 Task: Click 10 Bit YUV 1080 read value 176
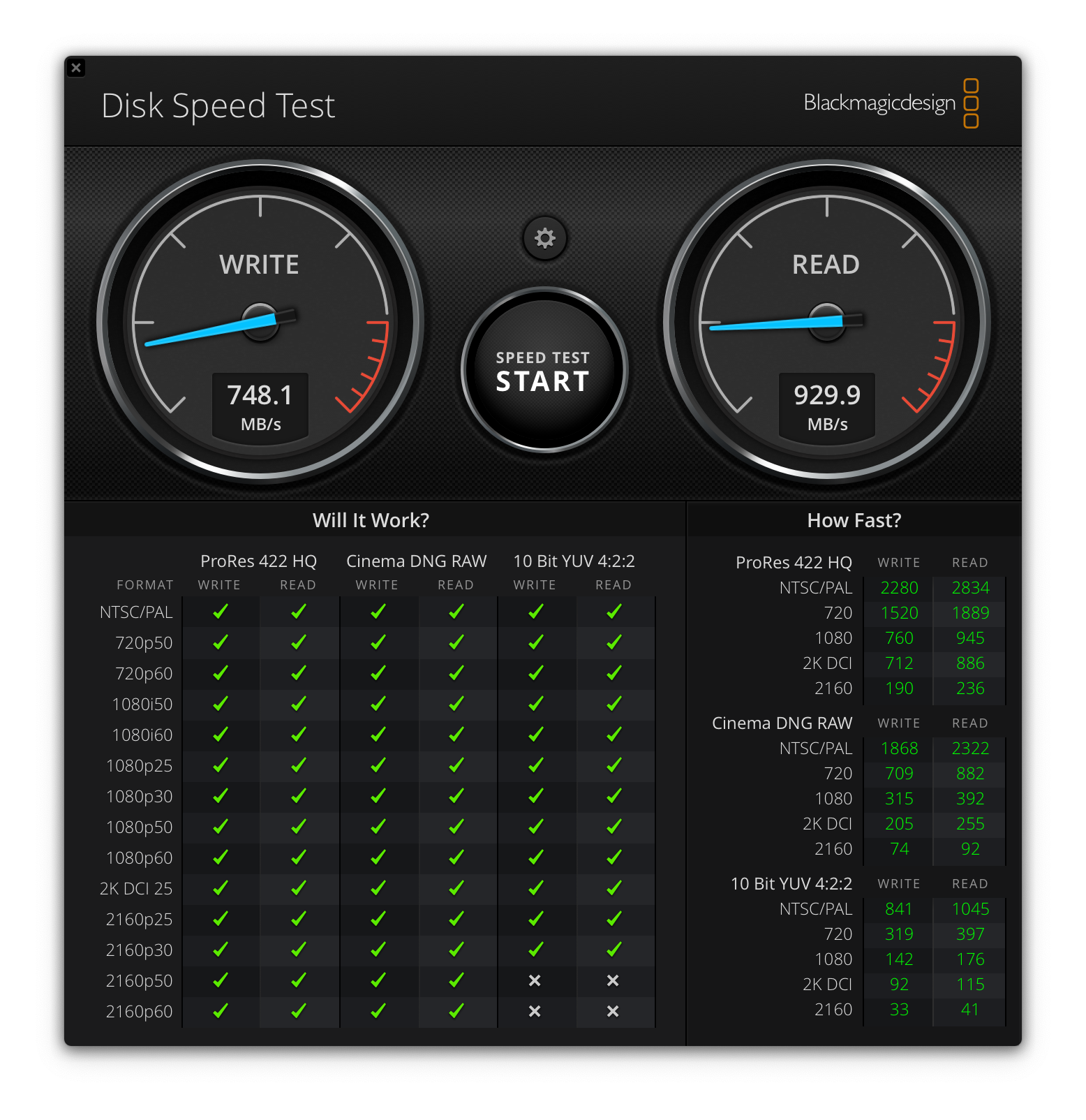click(970, 959)
